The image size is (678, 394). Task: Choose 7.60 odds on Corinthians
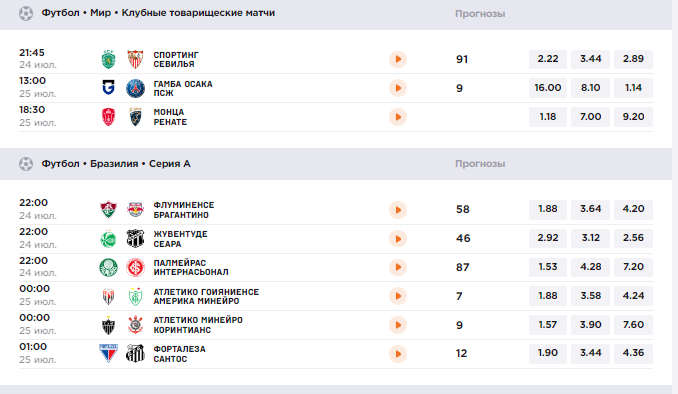coord(633,325)
